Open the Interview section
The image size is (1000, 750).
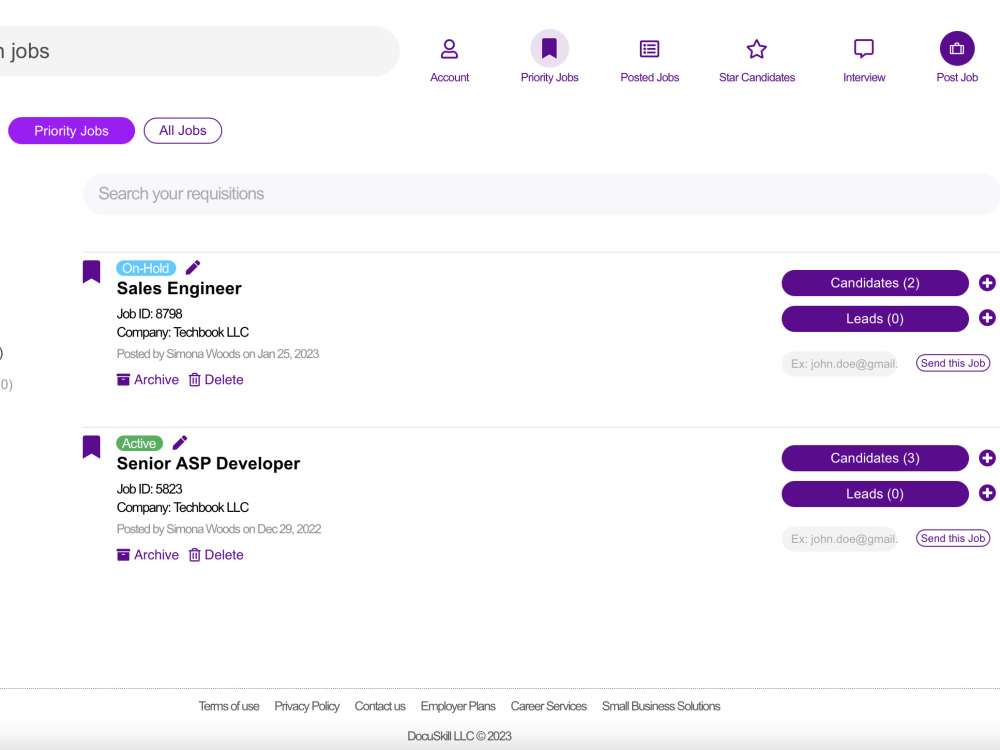click(863, 47)
